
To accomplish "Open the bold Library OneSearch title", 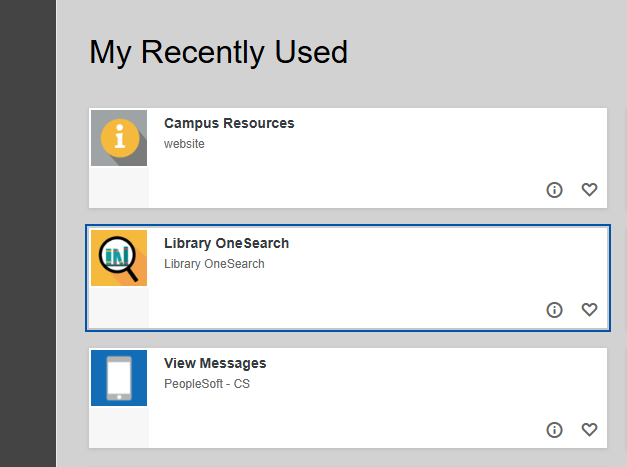I will pyautogui.click(x=226, y=244).
